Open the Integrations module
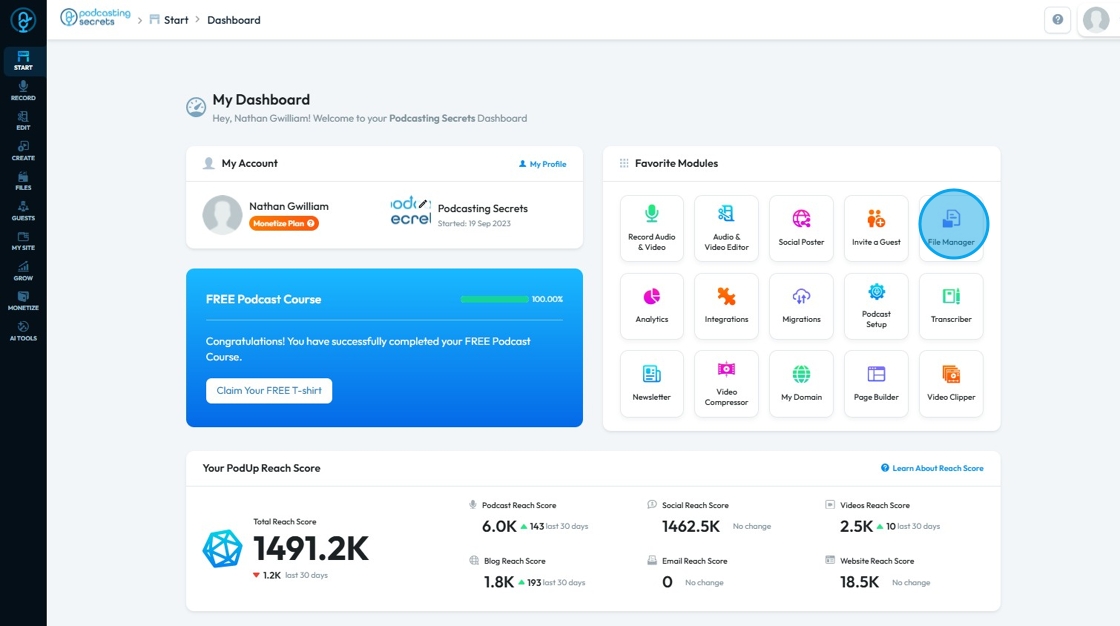Viewport: 1120px width, 626px height. coord(726,306)
